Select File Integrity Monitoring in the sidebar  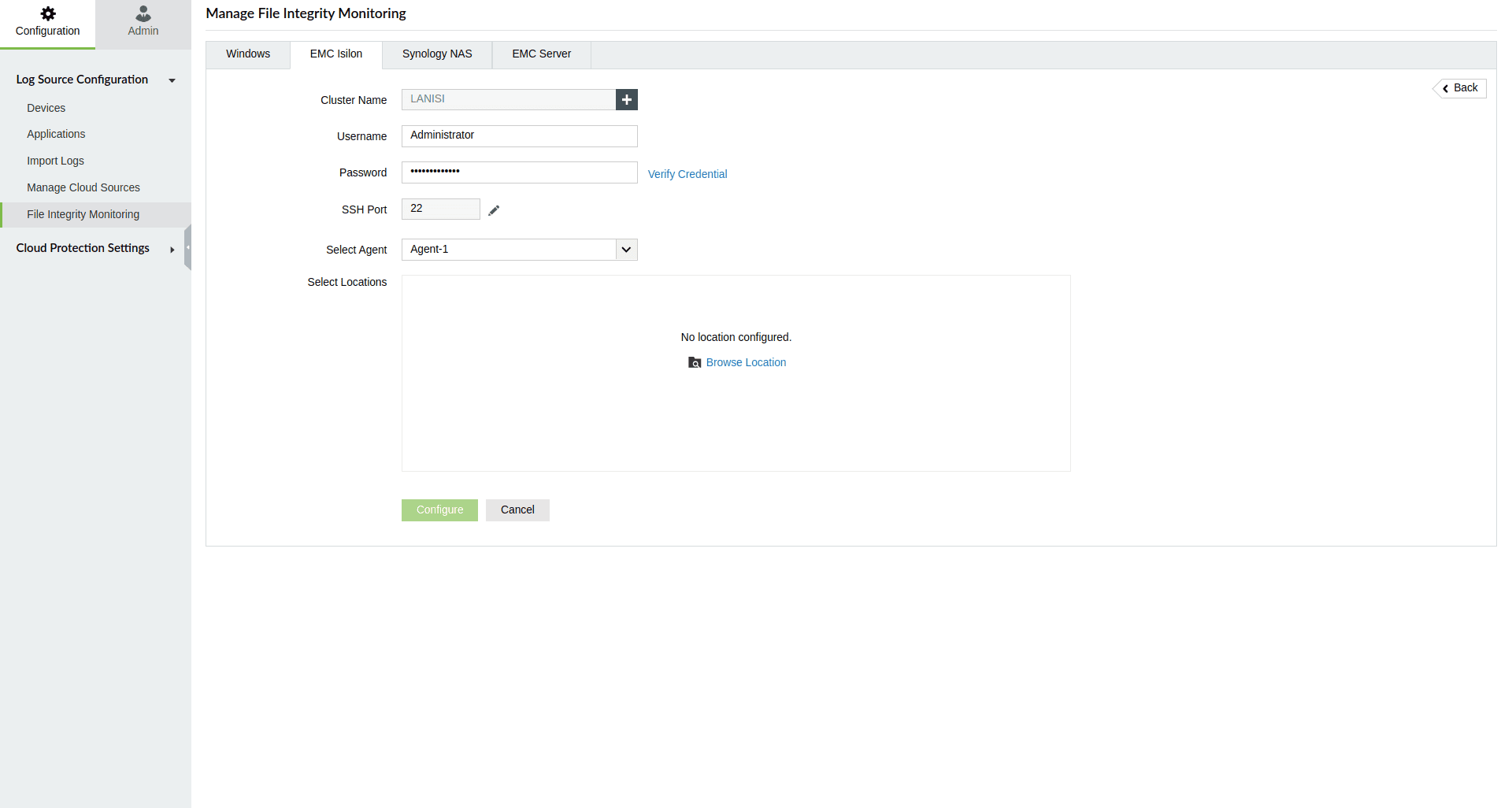pos(83,214)
